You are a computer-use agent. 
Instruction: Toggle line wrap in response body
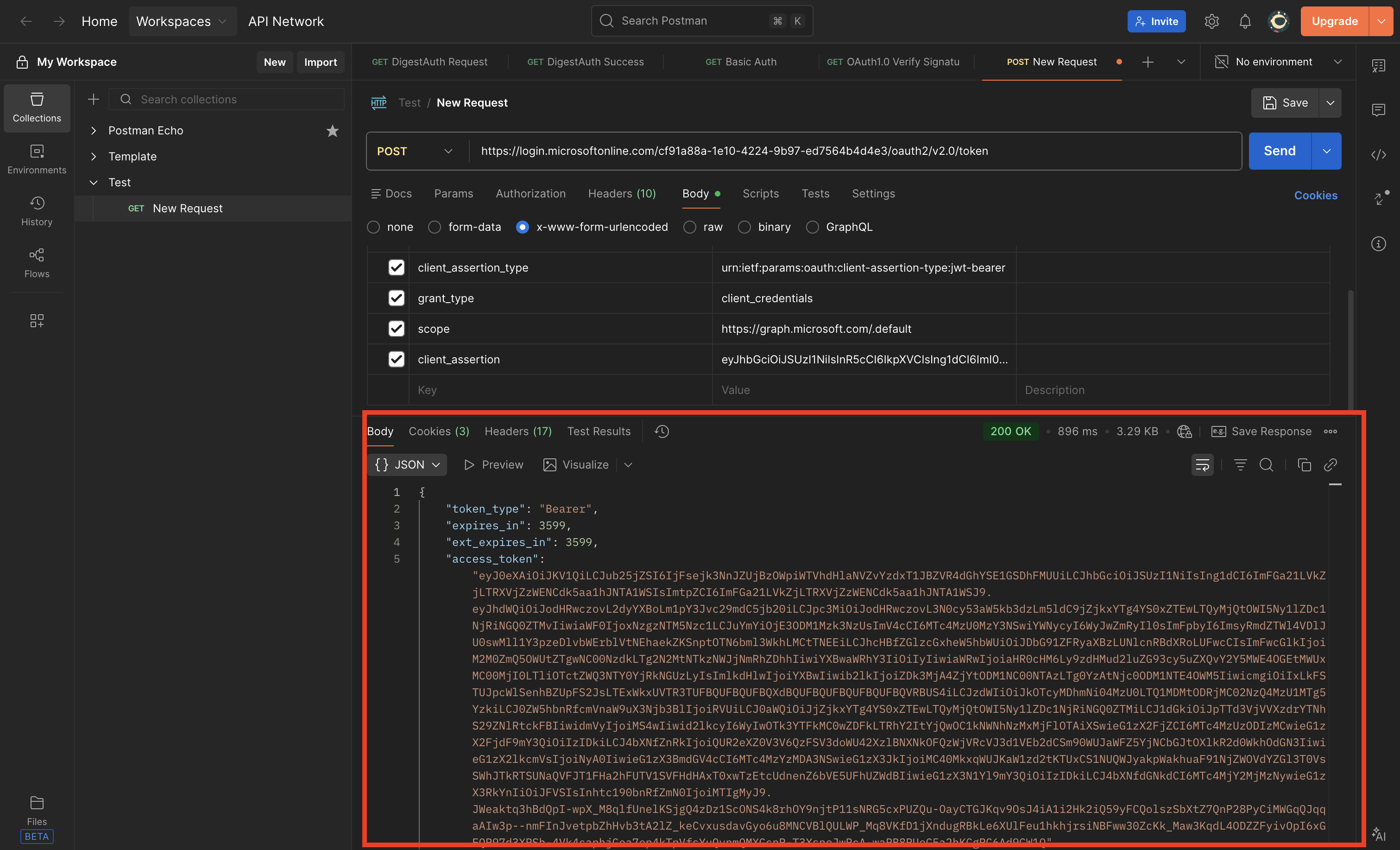1202,464
